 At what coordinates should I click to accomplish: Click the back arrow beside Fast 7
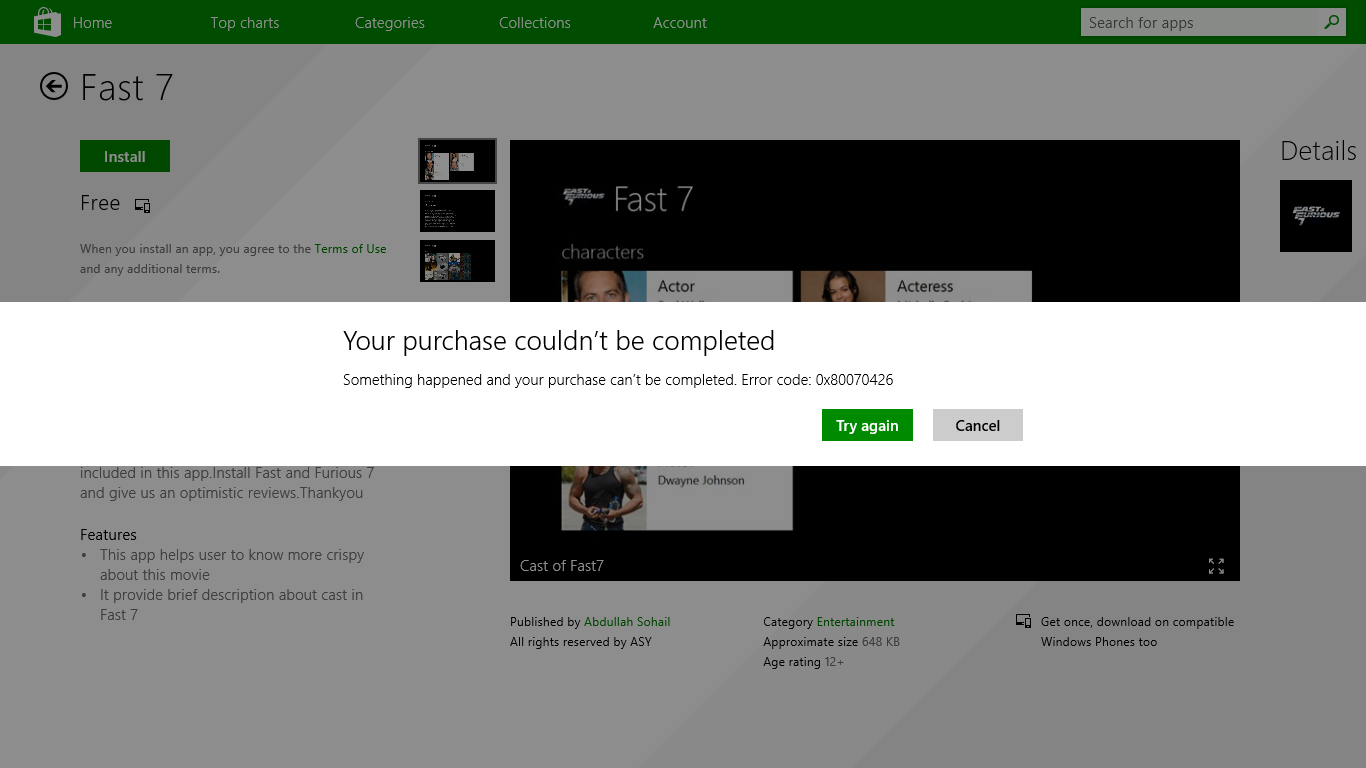tap(54, 87)
